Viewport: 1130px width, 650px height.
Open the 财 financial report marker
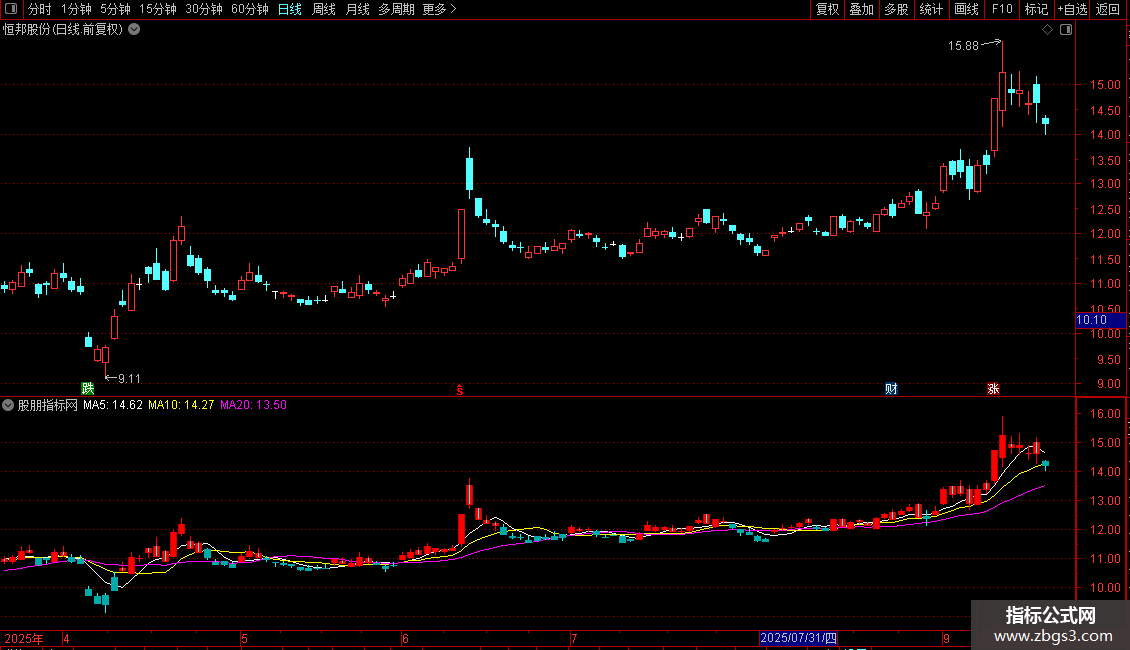891,388
